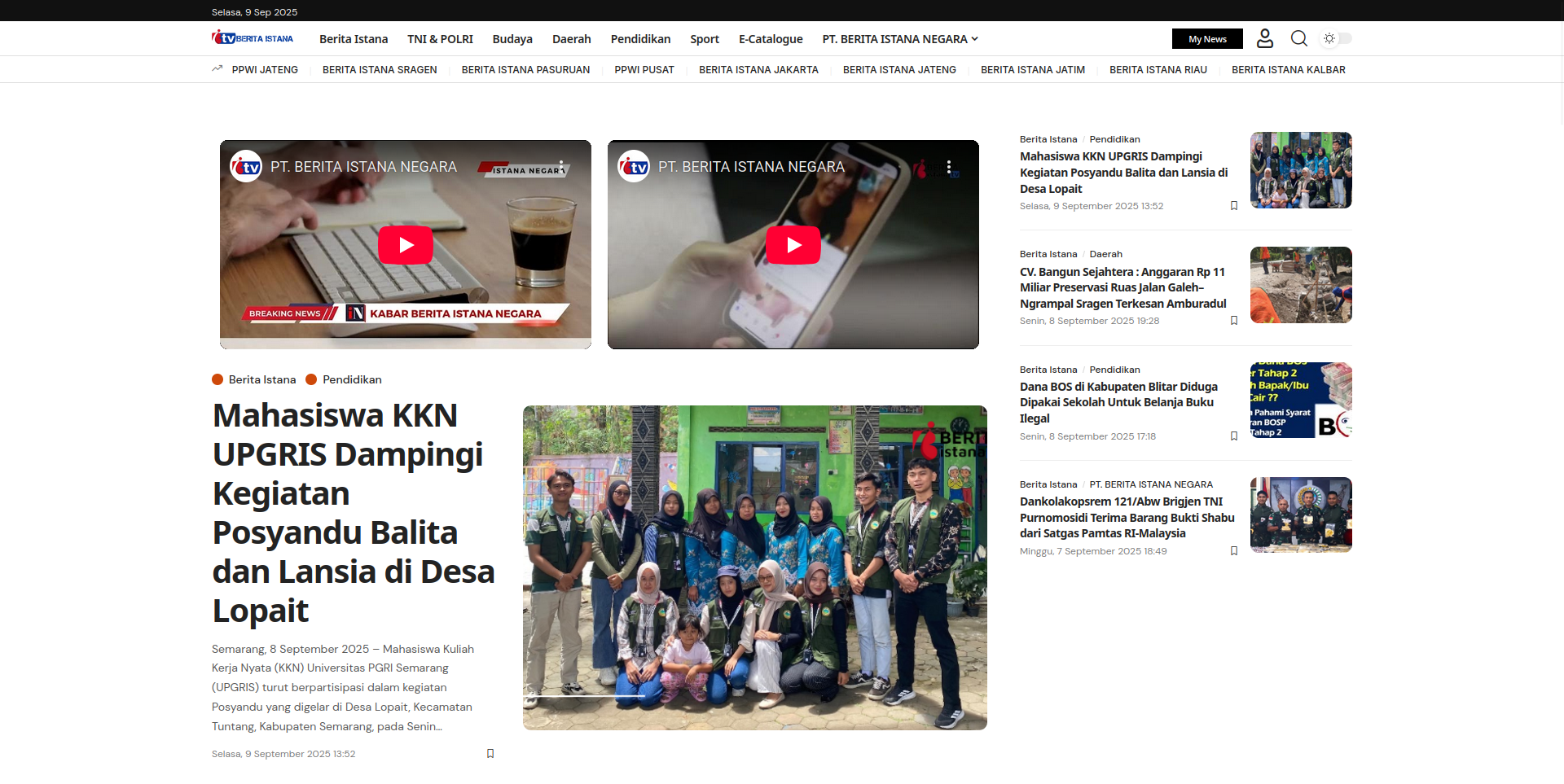Viewport: 1564px width, 784px height.
Task: Open trending tag BERITA ISTANA JAKARTA
Action: click(758, 70)
